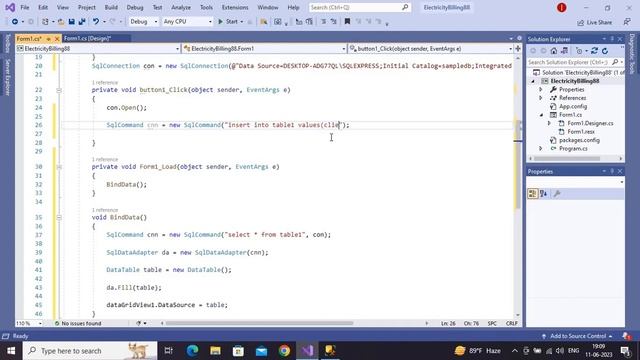Click the Find in Files icon
The image size is (640, 360).
tap(264, 22)
